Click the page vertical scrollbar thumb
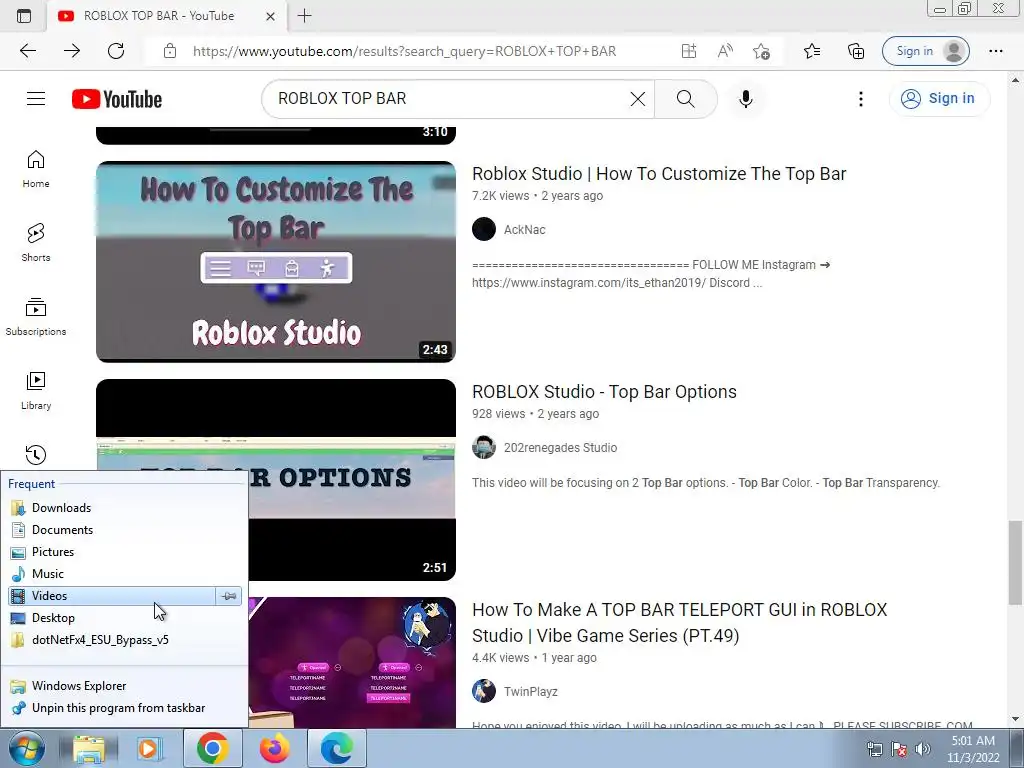This screenshot has height=768, width=1024. point(1014,563)
